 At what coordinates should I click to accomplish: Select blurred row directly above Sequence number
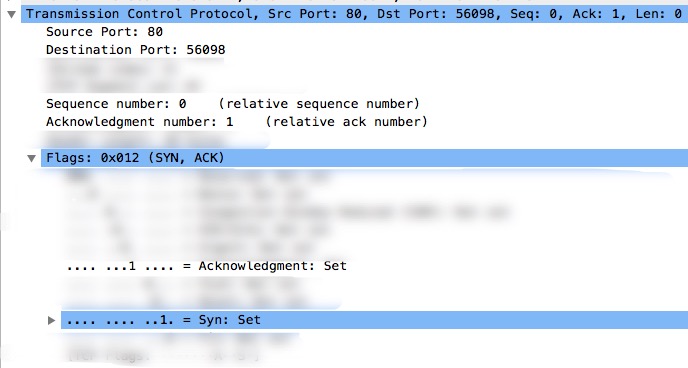coord(124,86)
